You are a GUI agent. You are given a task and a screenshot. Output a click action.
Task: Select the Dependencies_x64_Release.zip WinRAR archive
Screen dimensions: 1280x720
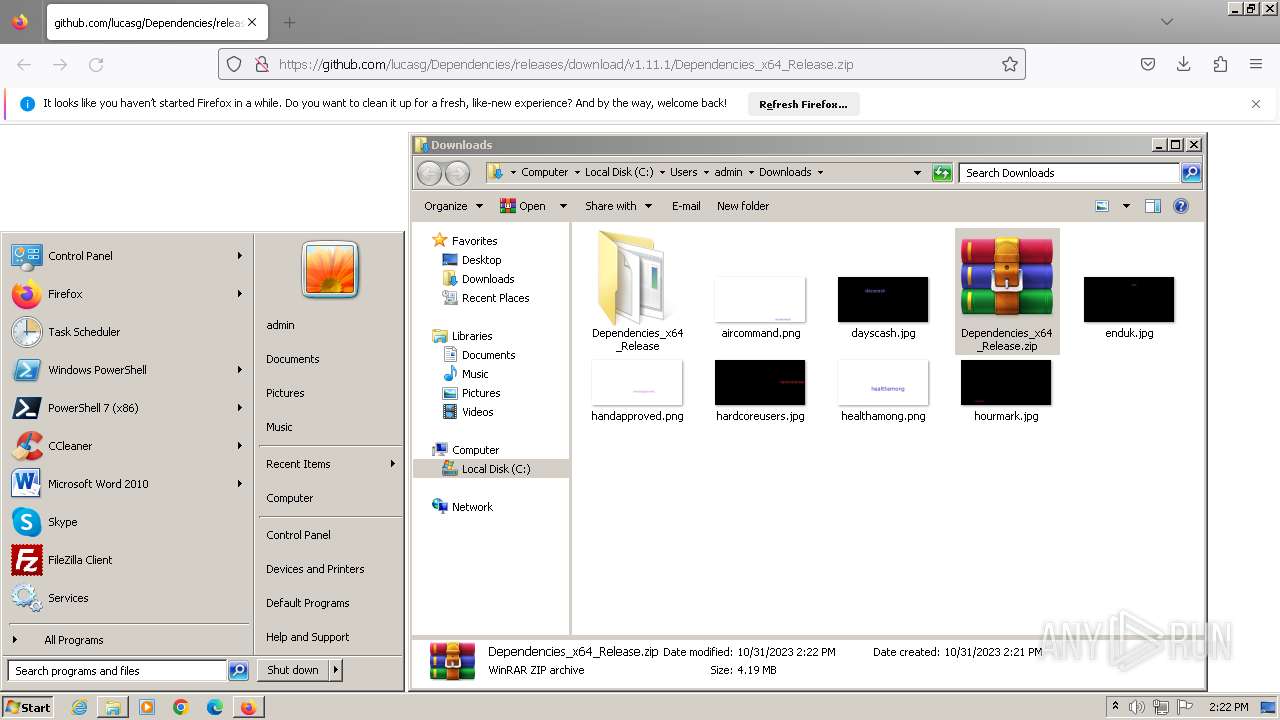pos(1007,291)
